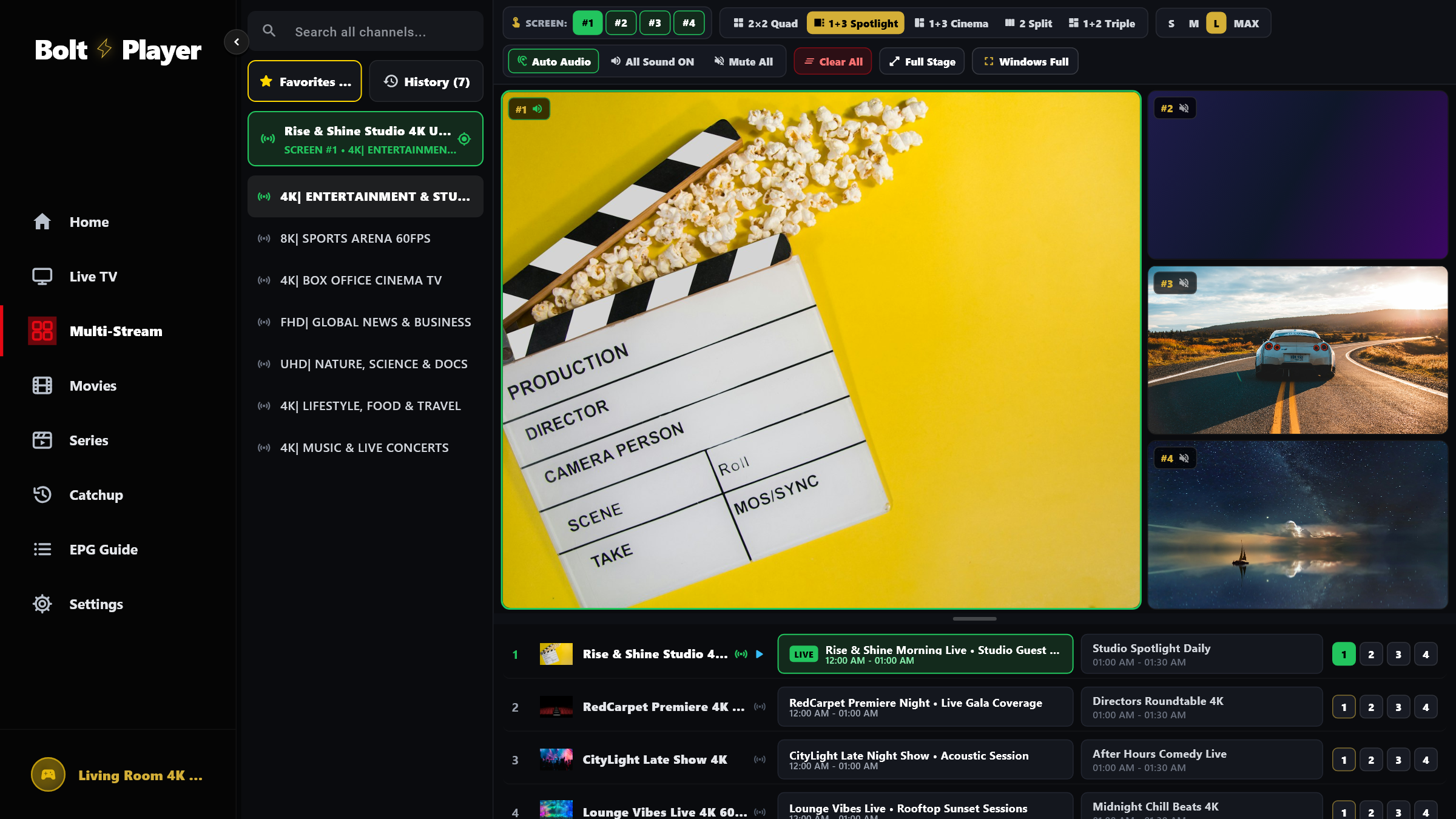Locate the Rise & Shine Studio target icon
Viewport: 1456px width, 819px height.
tap(464, 139)
